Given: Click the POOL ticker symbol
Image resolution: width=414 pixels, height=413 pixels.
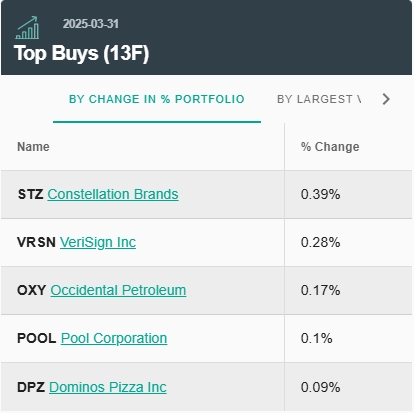Looking at the screenshot, I should coord(37,338).
